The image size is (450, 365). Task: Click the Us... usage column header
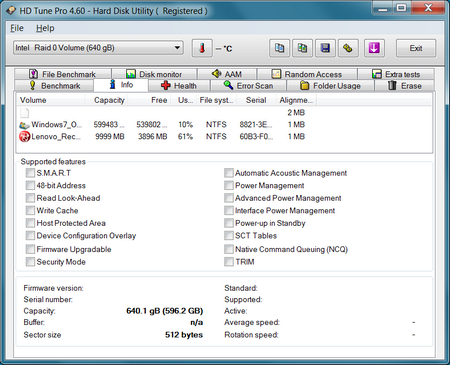tap(183, 100)
